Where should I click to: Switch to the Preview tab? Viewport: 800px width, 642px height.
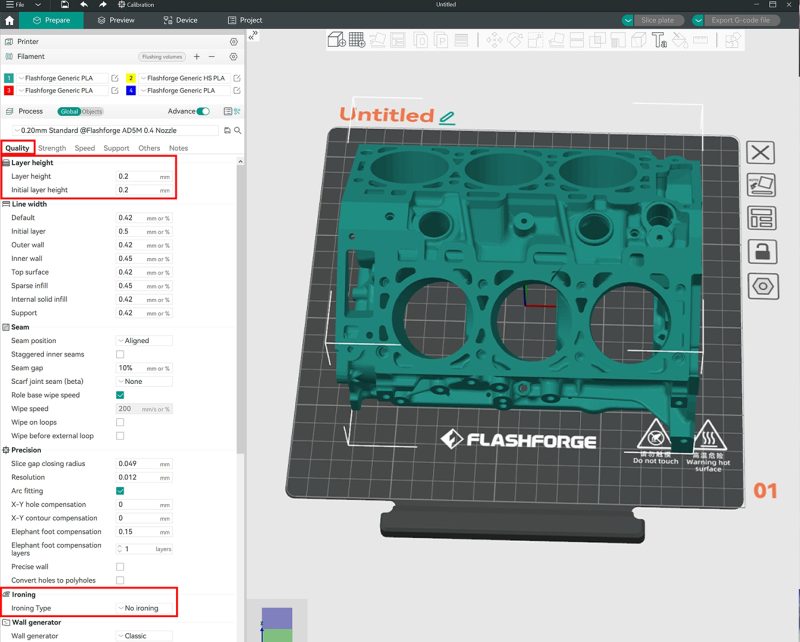pyautogui.click(x=116, y=20)
